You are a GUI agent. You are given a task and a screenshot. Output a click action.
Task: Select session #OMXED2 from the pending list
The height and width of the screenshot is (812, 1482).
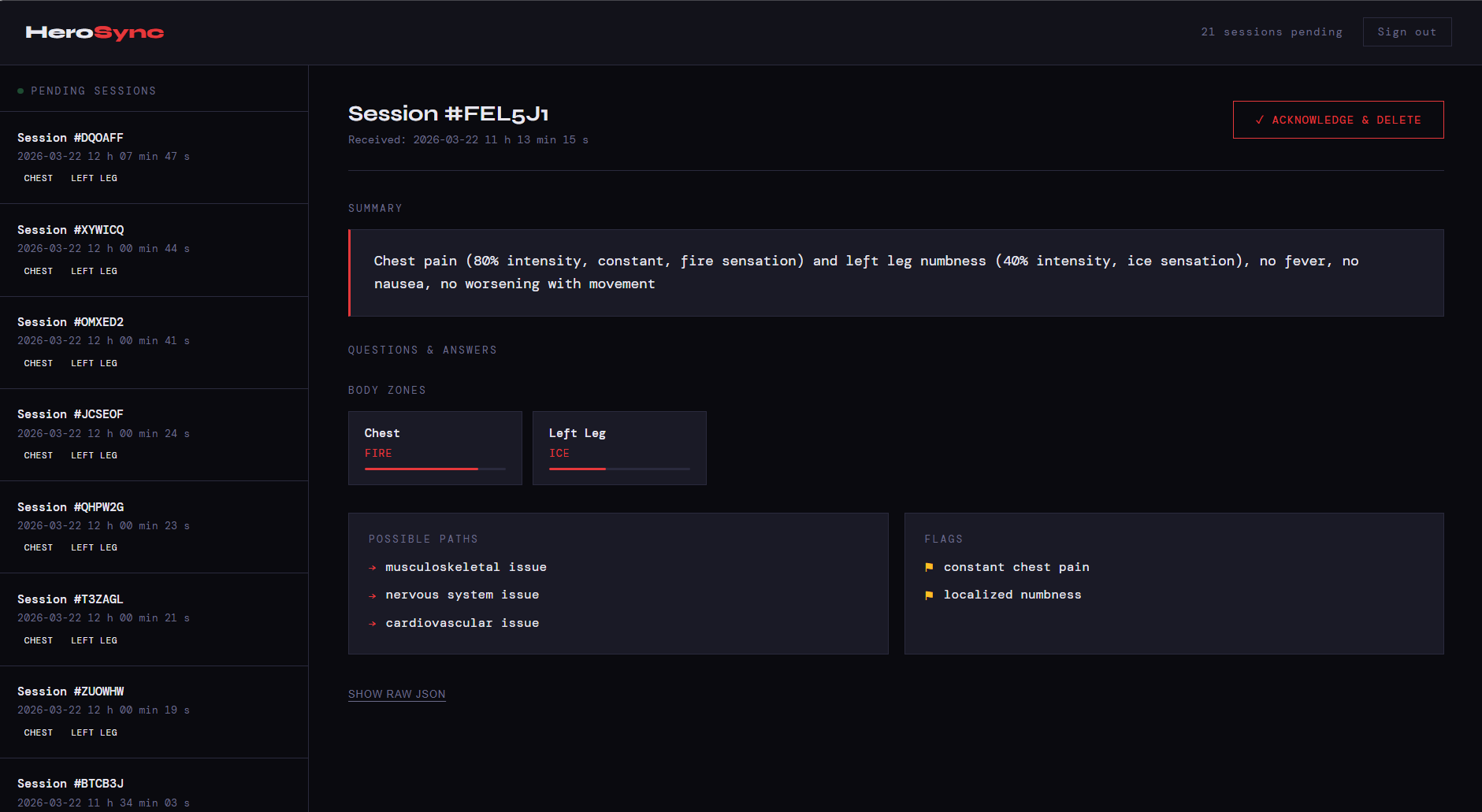pos(154,343)
